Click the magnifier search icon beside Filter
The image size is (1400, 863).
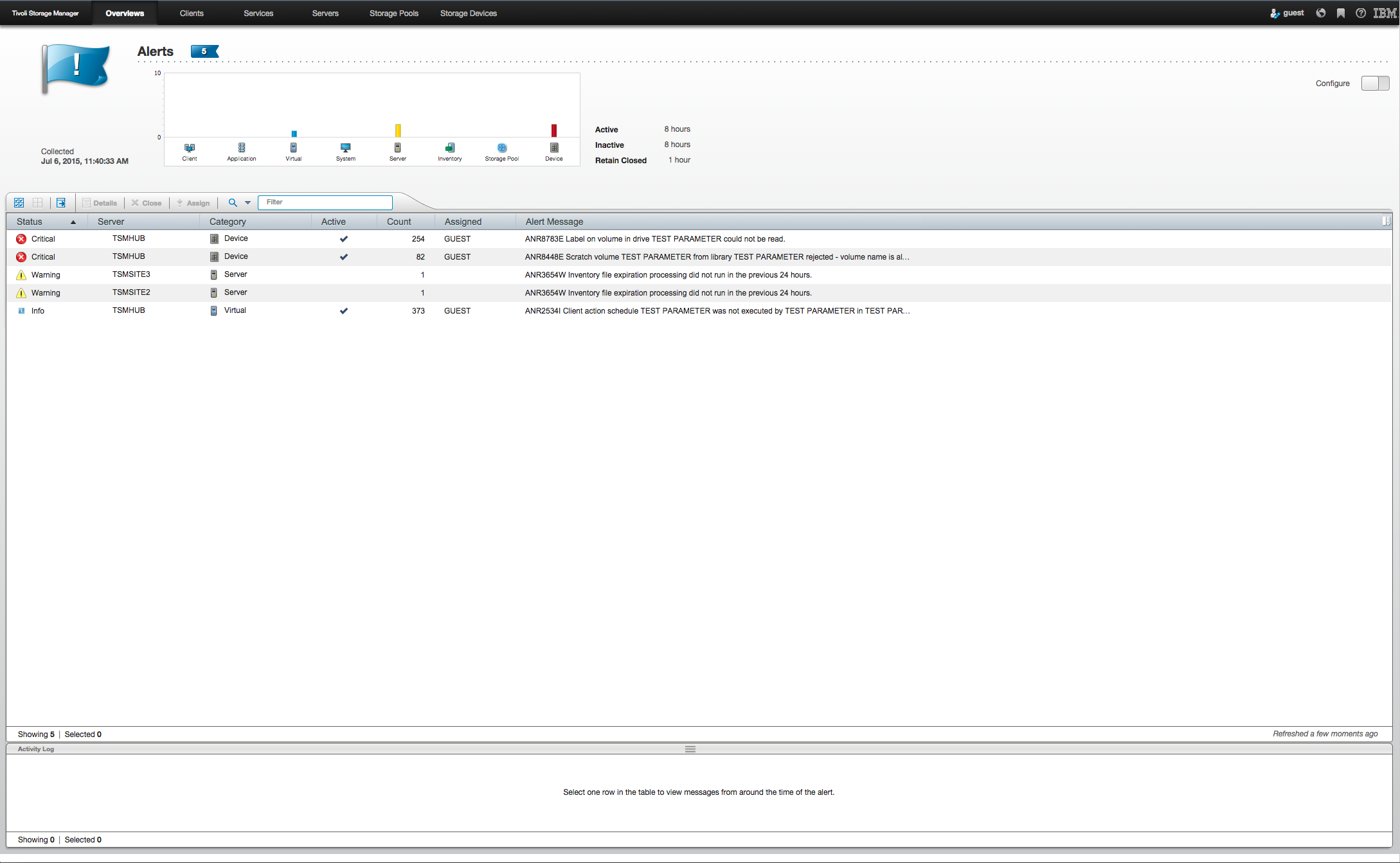233,202
